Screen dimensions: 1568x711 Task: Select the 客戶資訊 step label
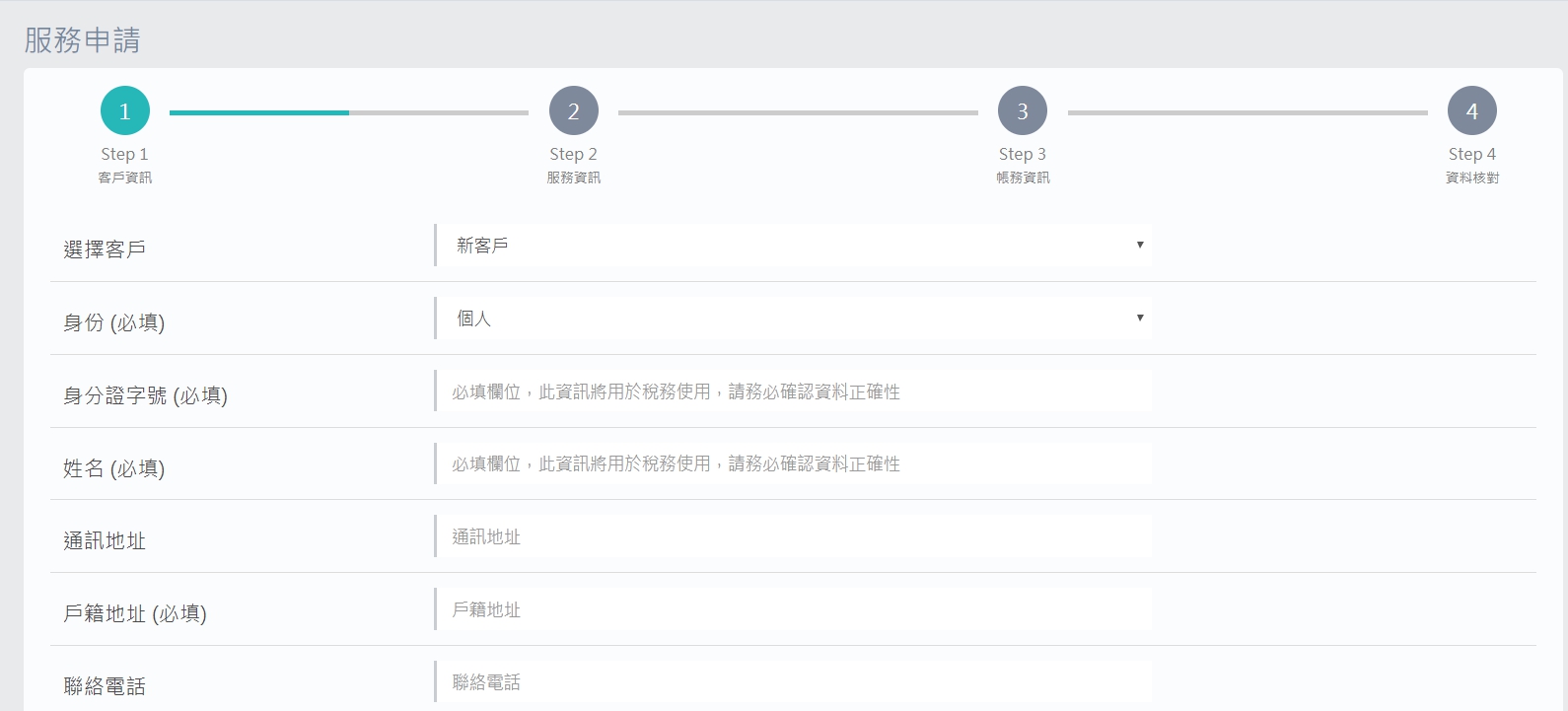[x=125, y=178]
